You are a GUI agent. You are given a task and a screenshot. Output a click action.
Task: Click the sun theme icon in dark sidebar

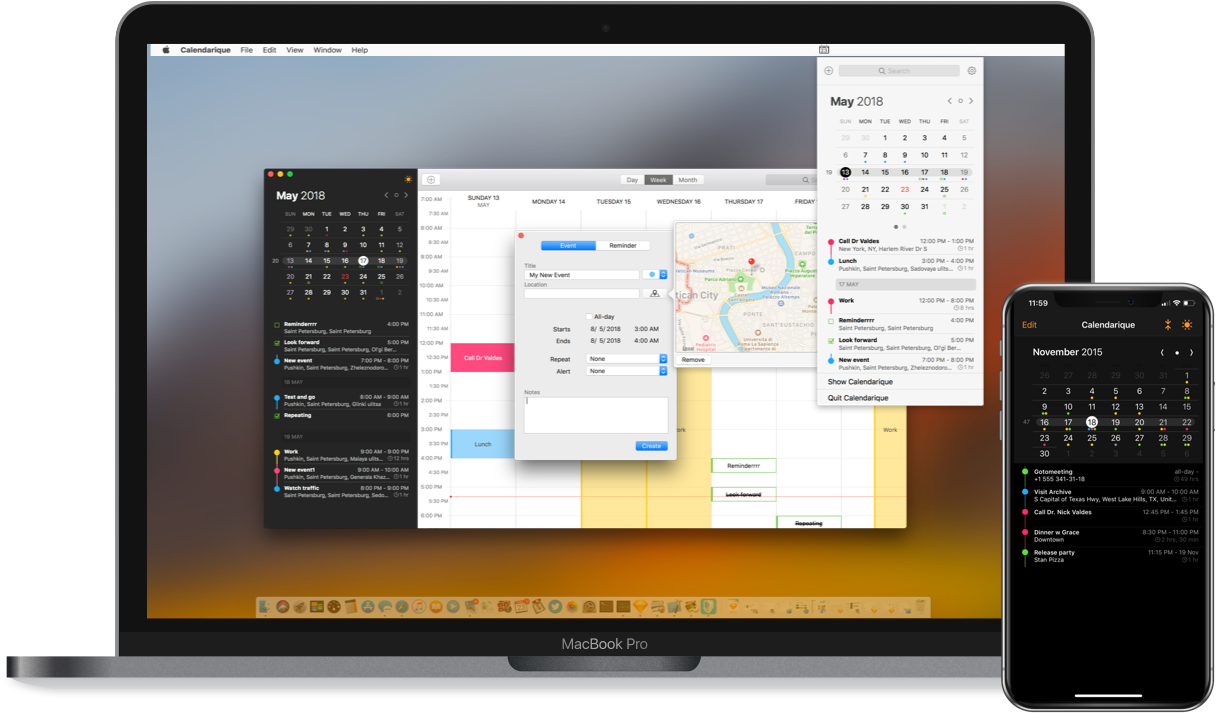tap(408, 179)
